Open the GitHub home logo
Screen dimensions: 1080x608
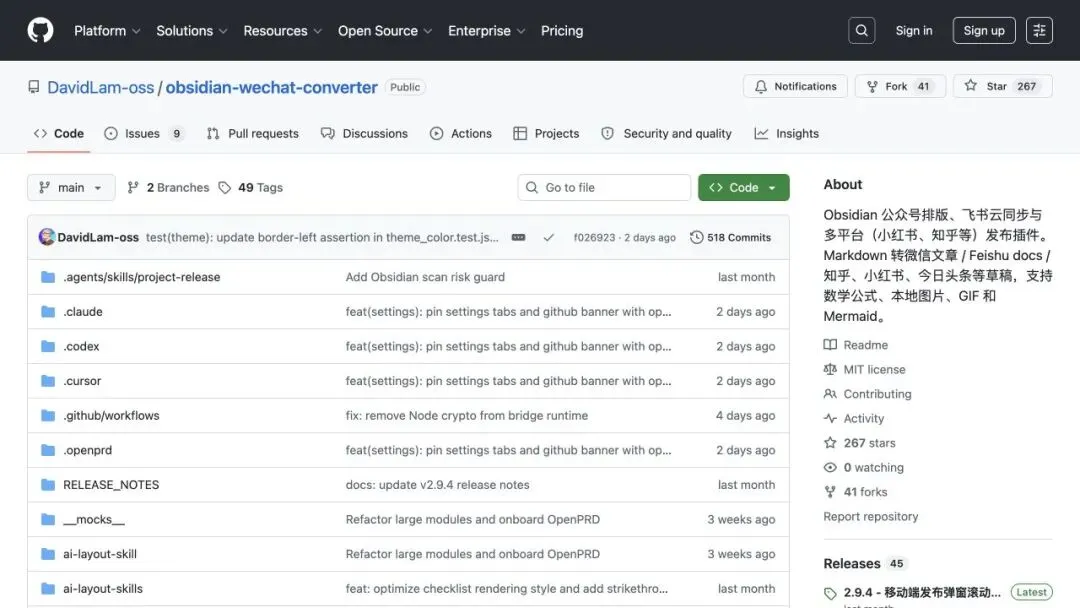coord(40,30)
